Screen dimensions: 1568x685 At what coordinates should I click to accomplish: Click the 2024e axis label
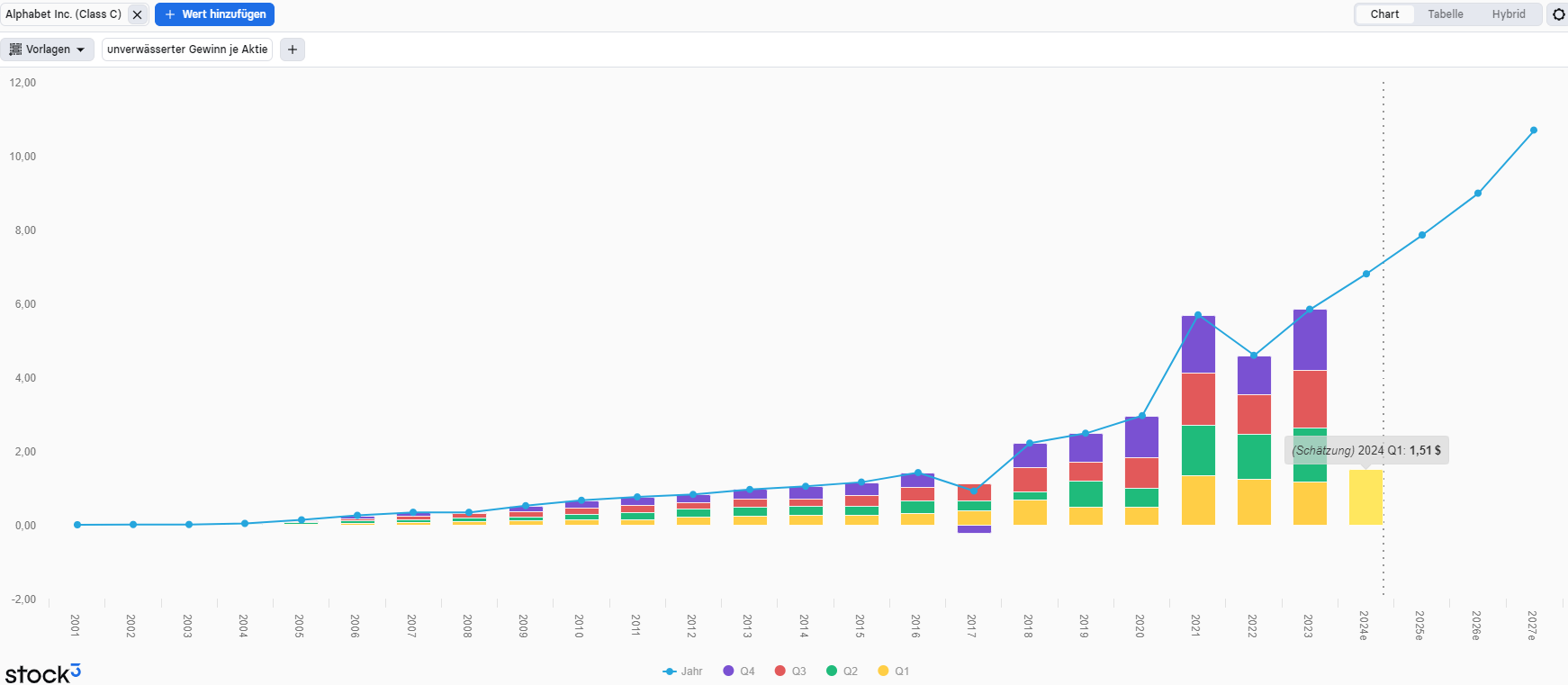click(x=1364, y=626)
